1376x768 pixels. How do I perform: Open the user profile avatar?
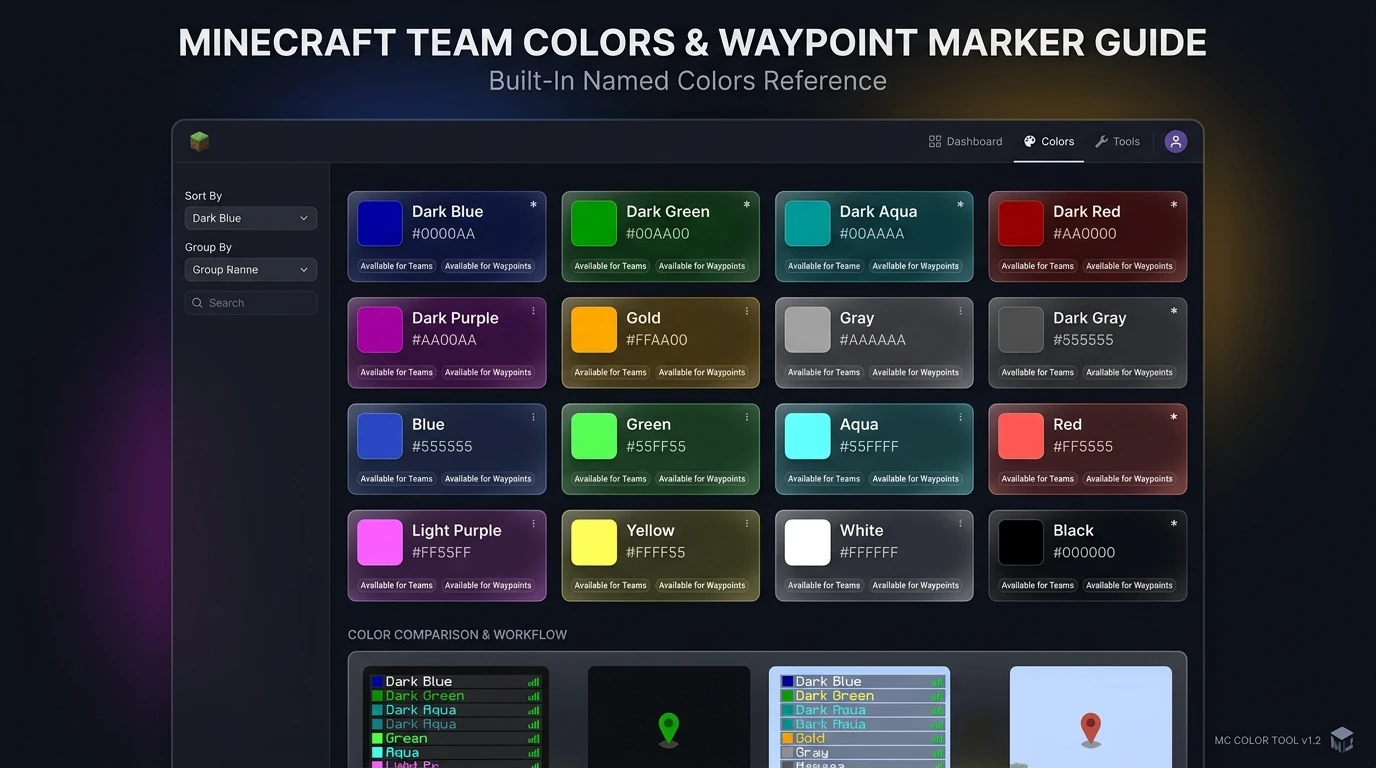click(1176, 141)
